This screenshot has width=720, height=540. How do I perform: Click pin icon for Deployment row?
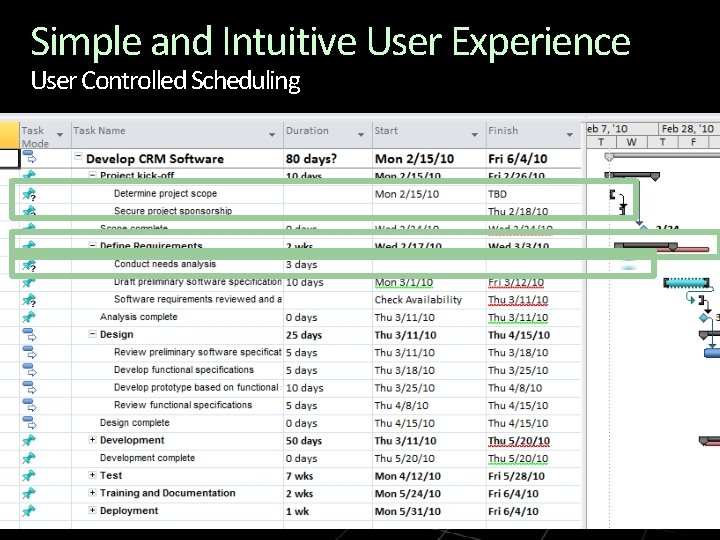click(29, 511)
